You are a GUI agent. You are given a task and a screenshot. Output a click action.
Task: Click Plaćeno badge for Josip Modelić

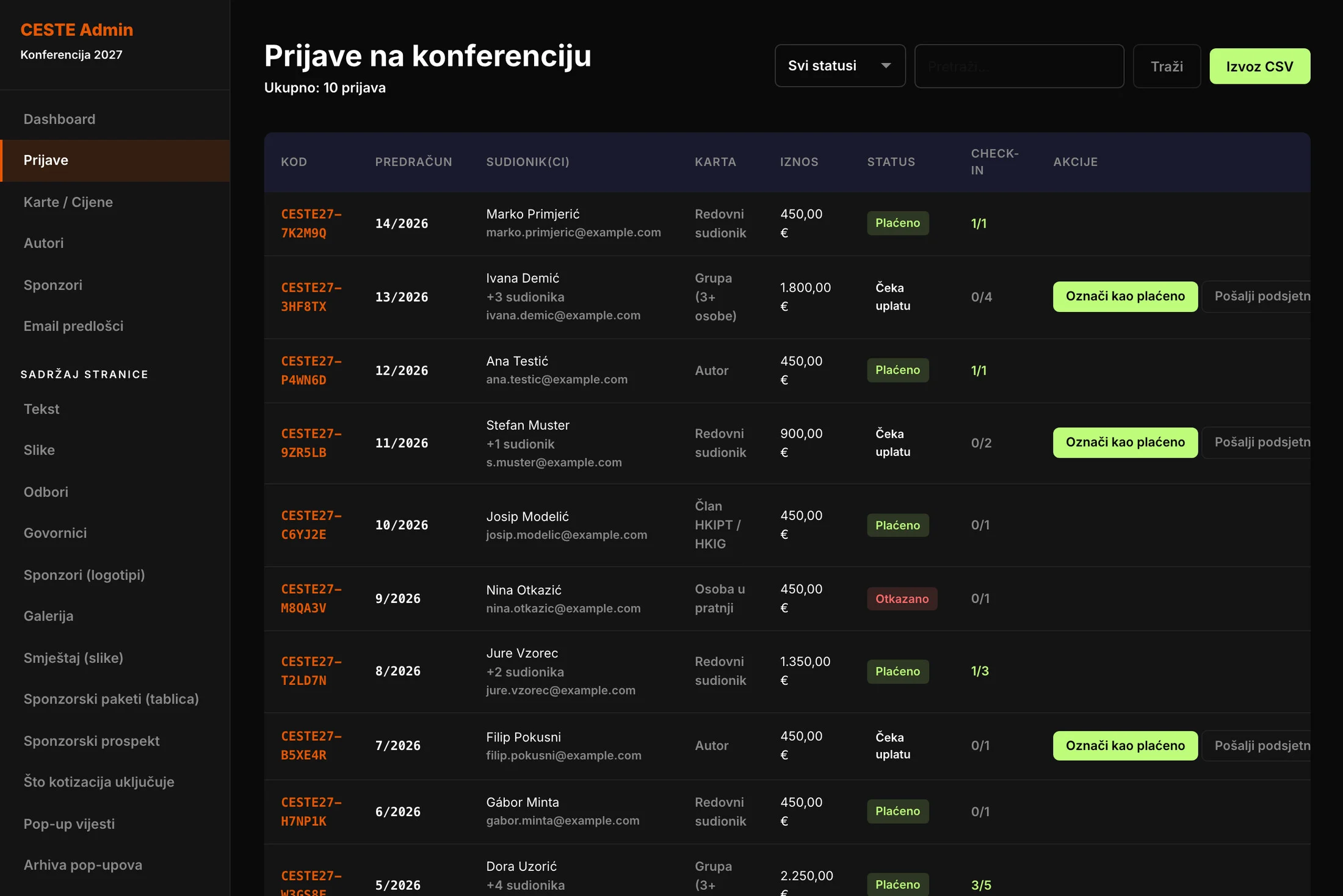tap(897, 526)
